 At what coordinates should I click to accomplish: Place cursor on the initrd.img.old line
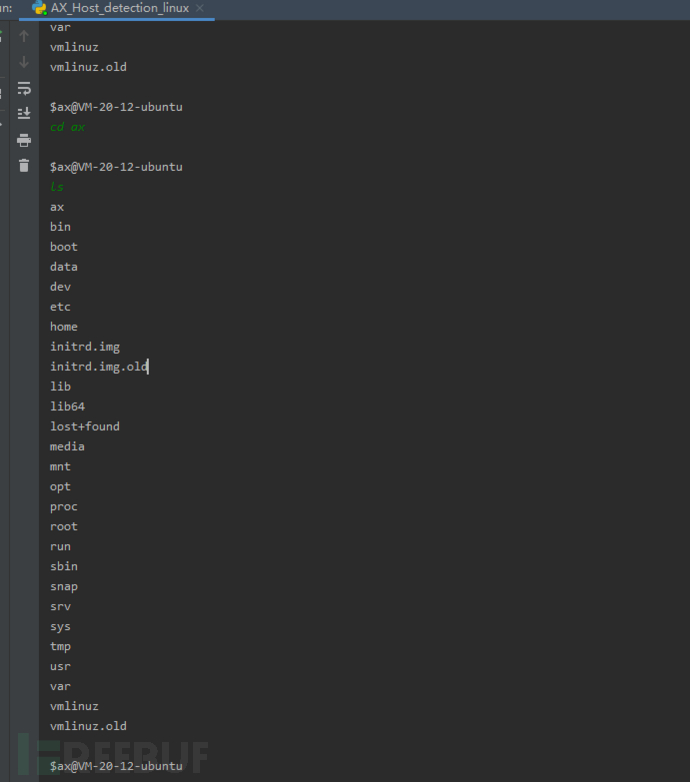click(x=99, y=367)
